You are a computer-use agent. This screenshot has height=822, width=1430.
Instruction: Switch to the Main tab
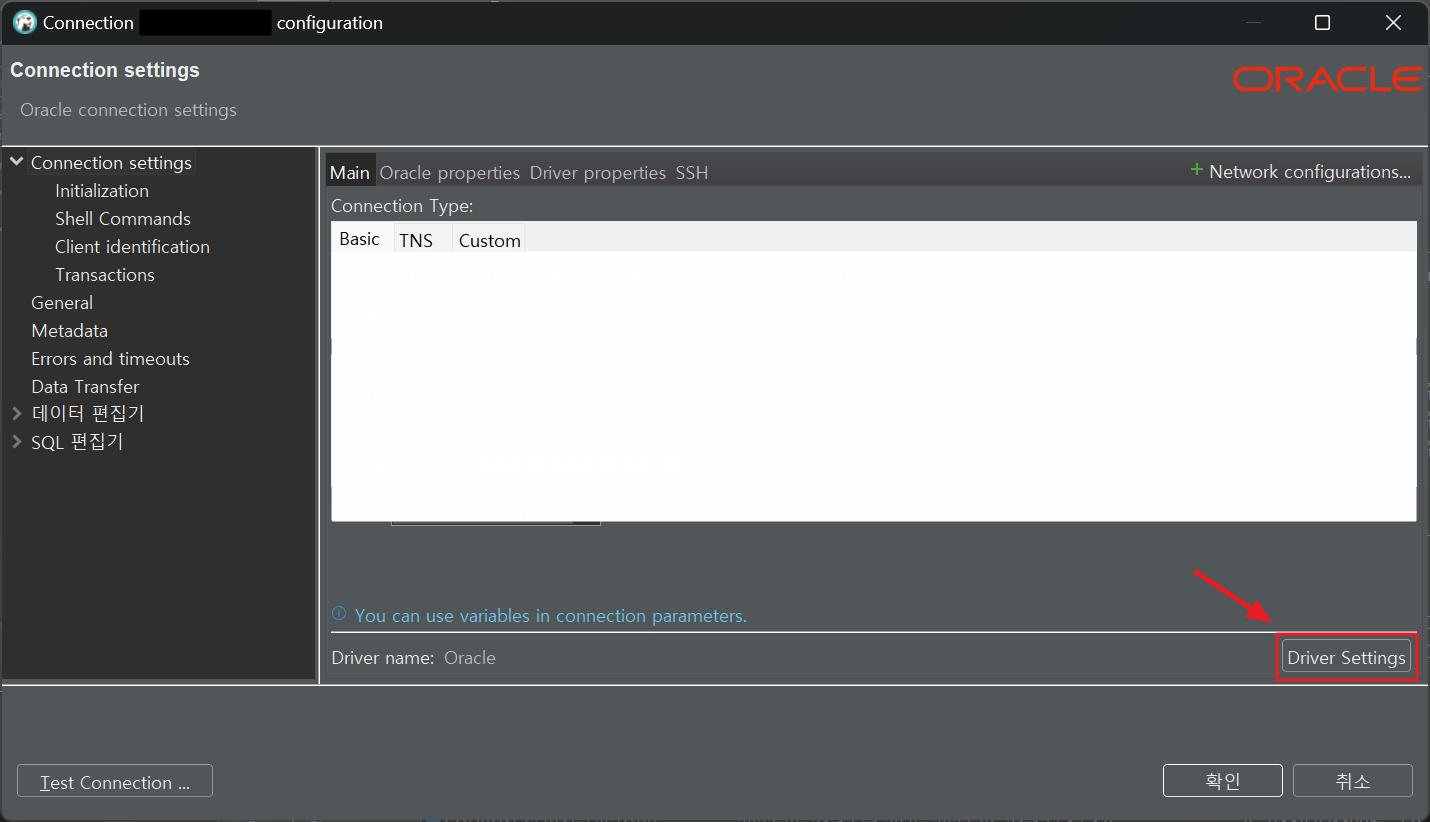[350, 172]
